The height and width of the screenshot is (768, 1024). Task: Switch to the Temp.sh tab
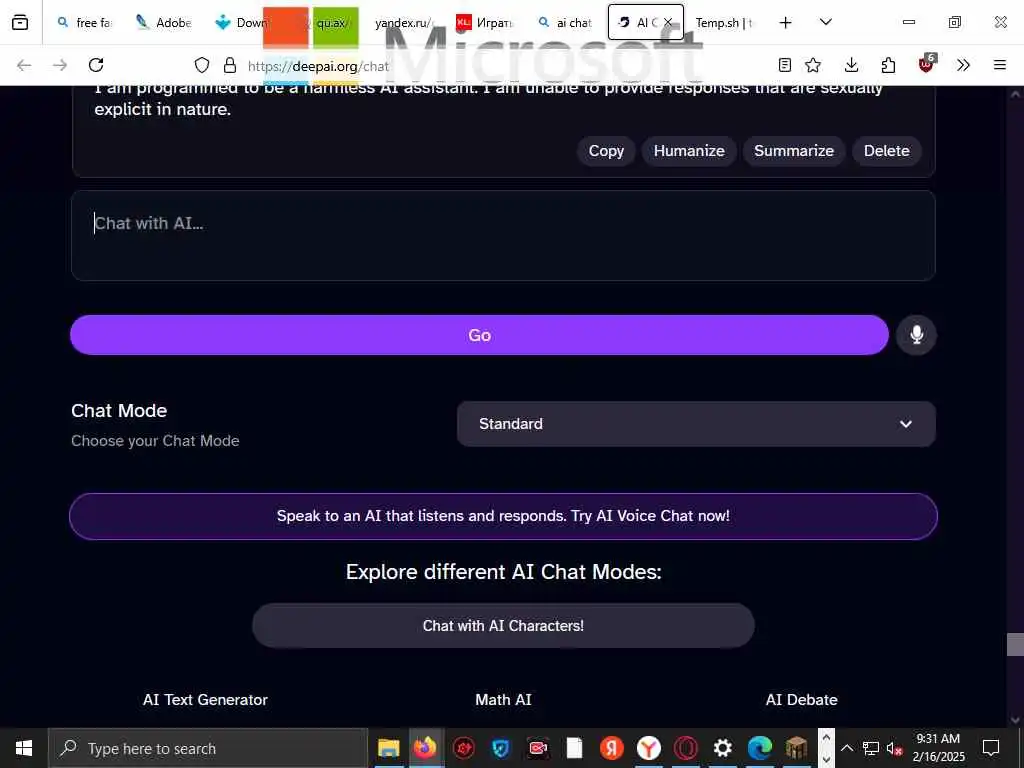[x=724, y=23]
